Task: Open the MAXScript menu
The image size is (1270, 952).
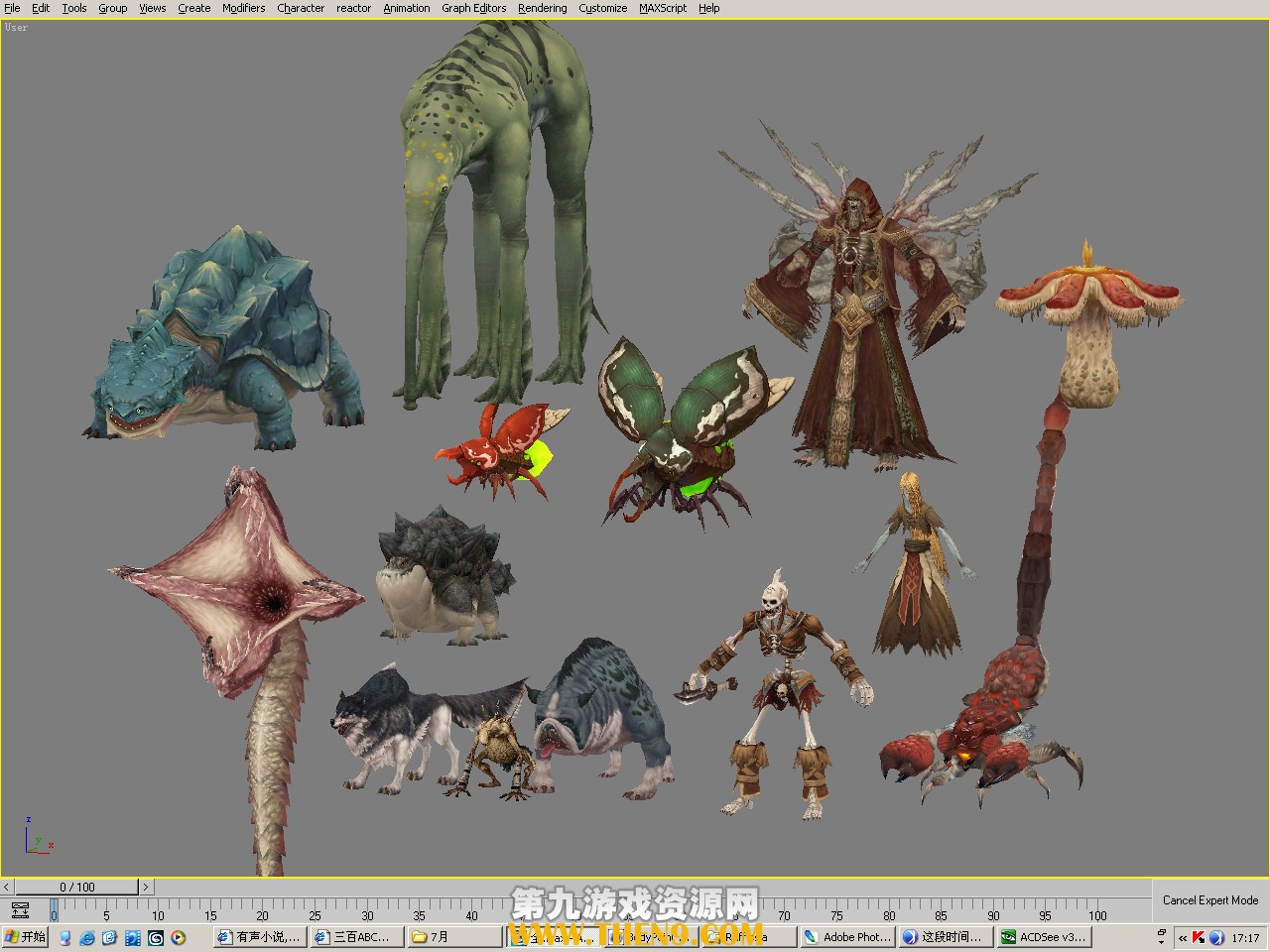Action: [x=663, y=8]
